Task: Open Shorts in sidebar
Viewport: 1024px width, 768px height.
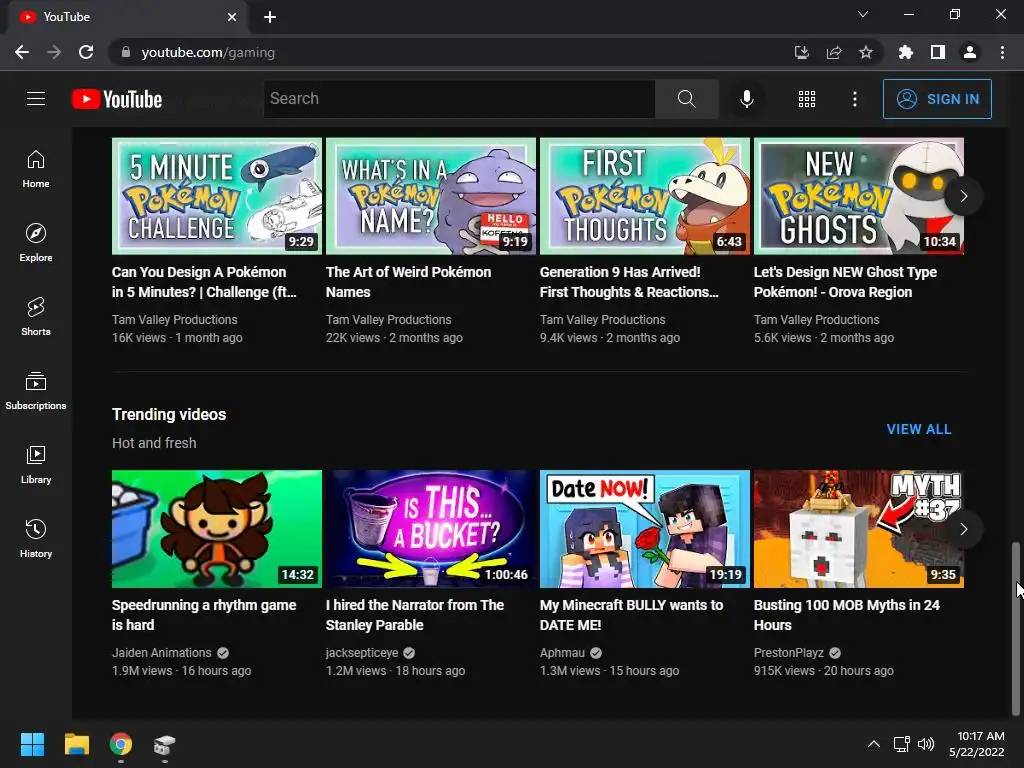Action: tap(36, 317)
